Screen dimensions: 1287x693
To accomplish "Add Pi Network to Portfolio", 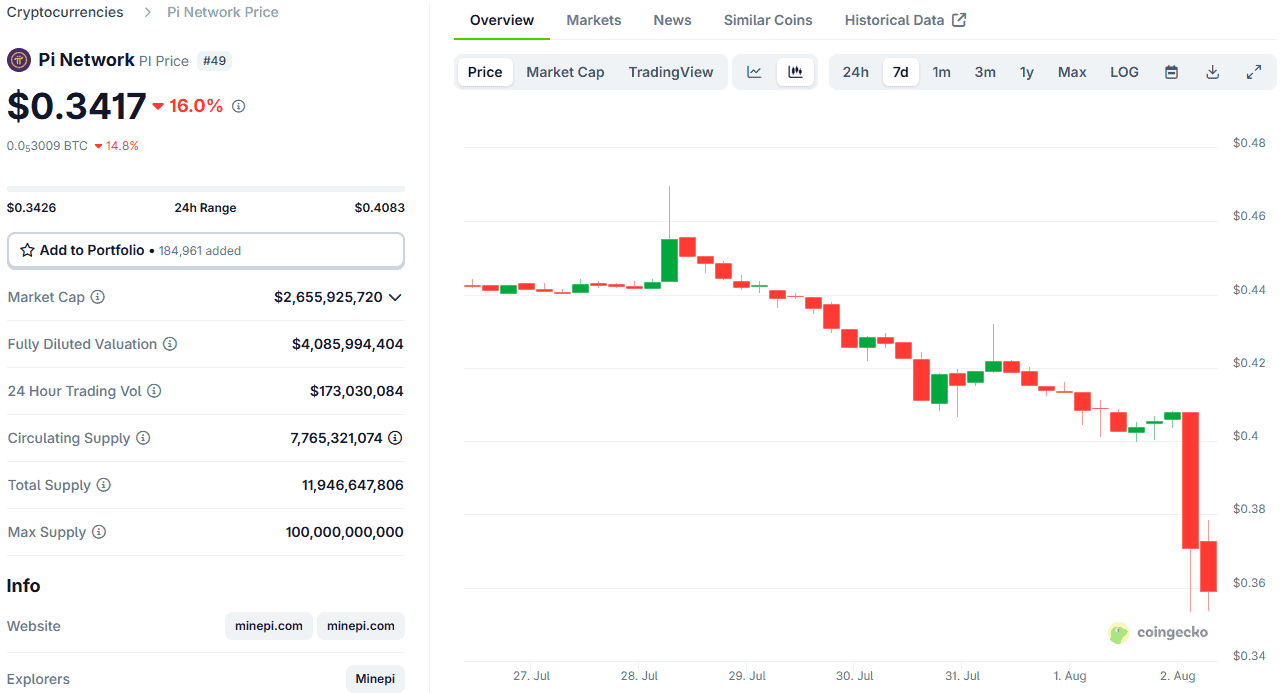I will 205,250.
